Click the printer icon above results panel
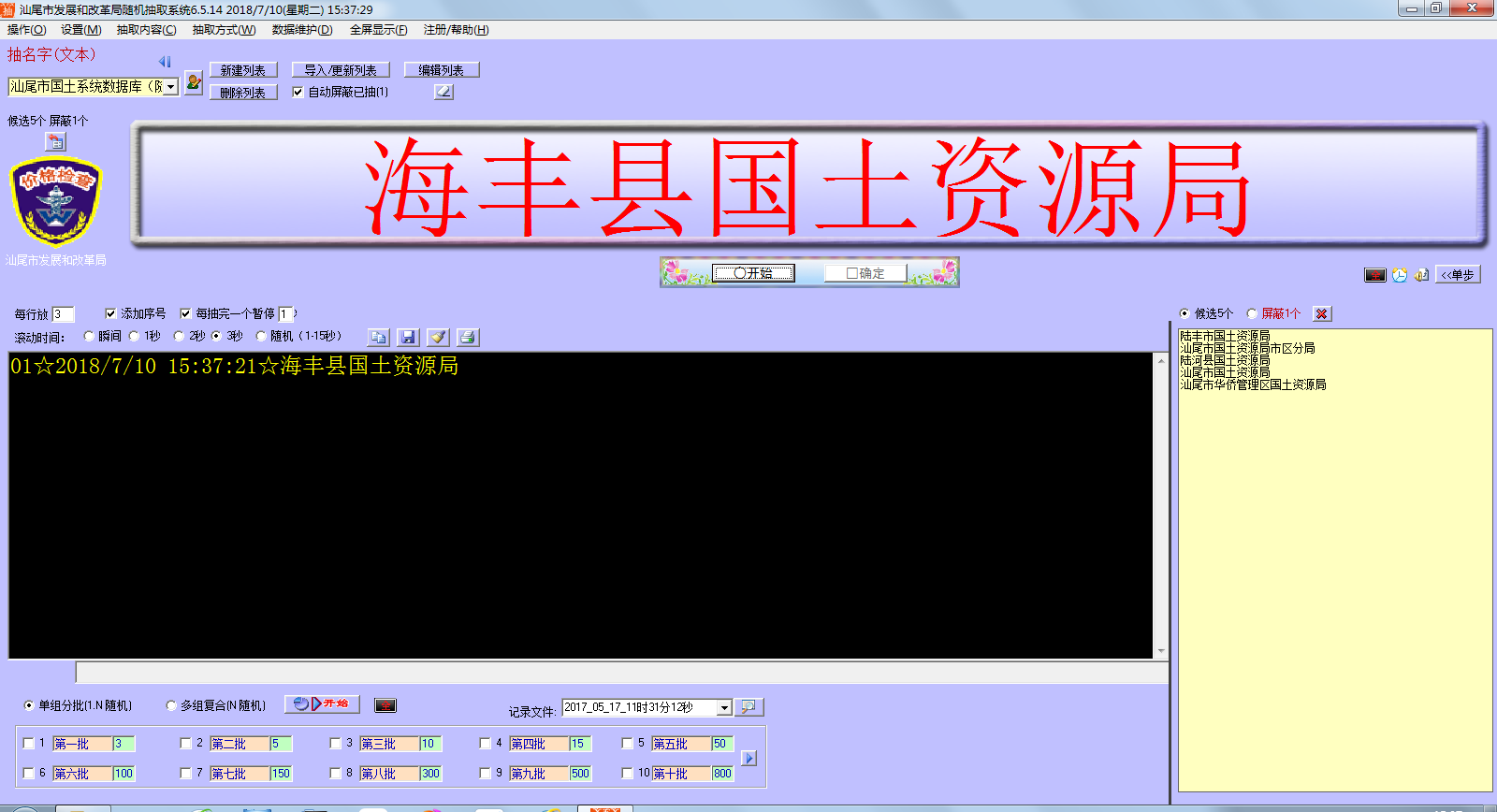This screenshot has height=812, width=1497. coord(468,338)
